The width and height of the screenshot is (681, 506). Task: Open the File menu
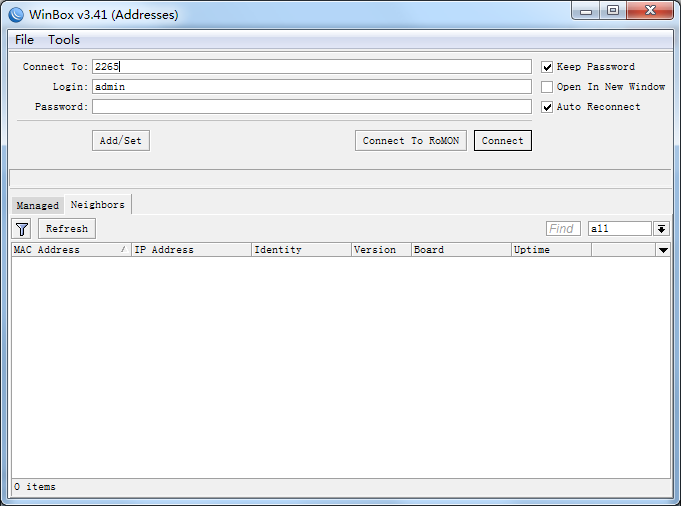tap(24, 40)
